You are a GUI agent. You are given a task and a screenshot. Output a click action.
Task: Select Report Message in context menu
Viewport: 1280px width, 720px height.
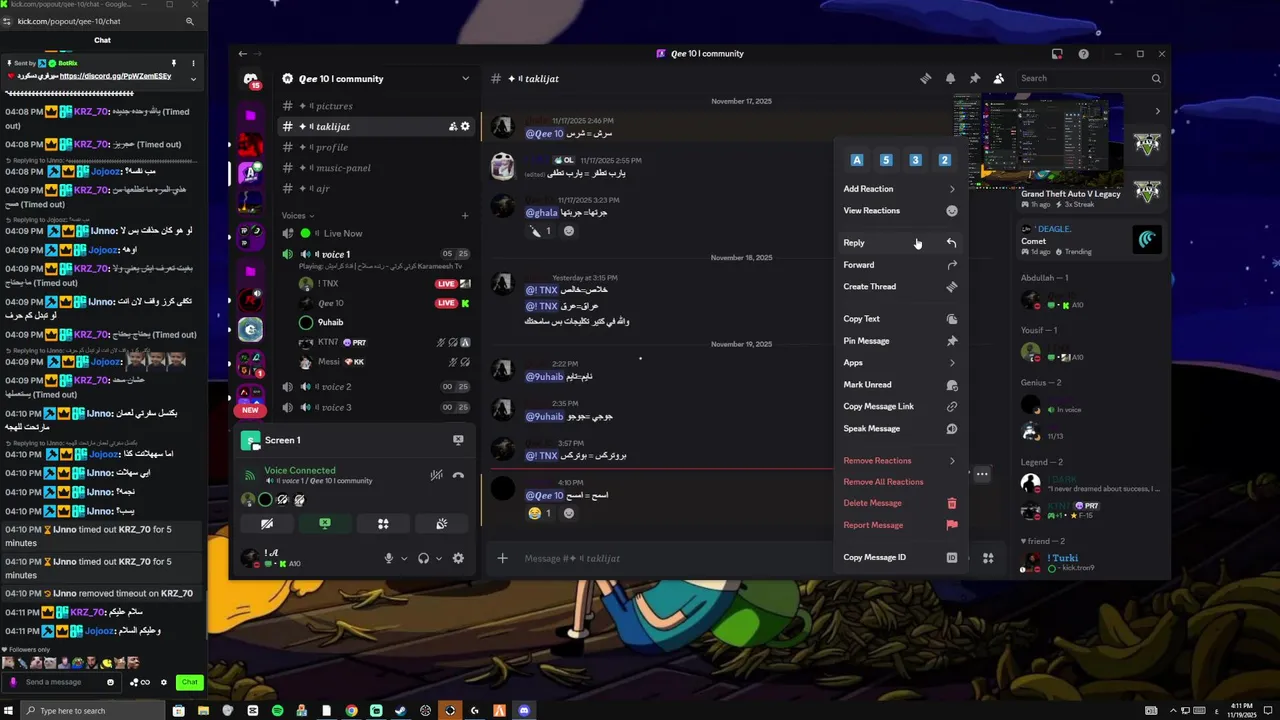point(900,525)
